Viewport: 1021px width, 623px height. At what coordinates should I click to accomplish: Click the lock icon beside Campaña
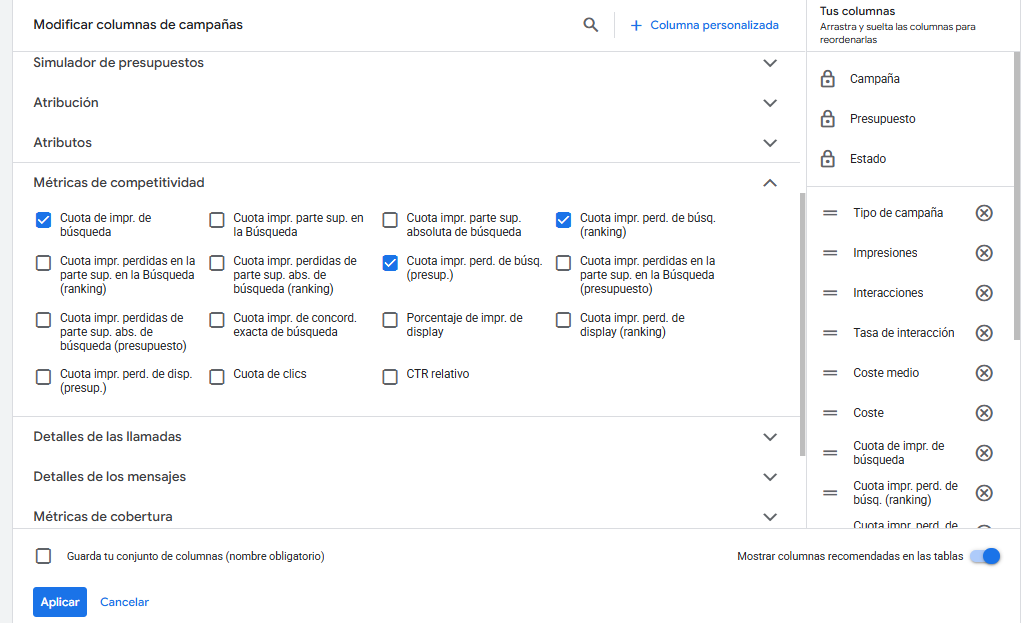(x=828, y=79)
